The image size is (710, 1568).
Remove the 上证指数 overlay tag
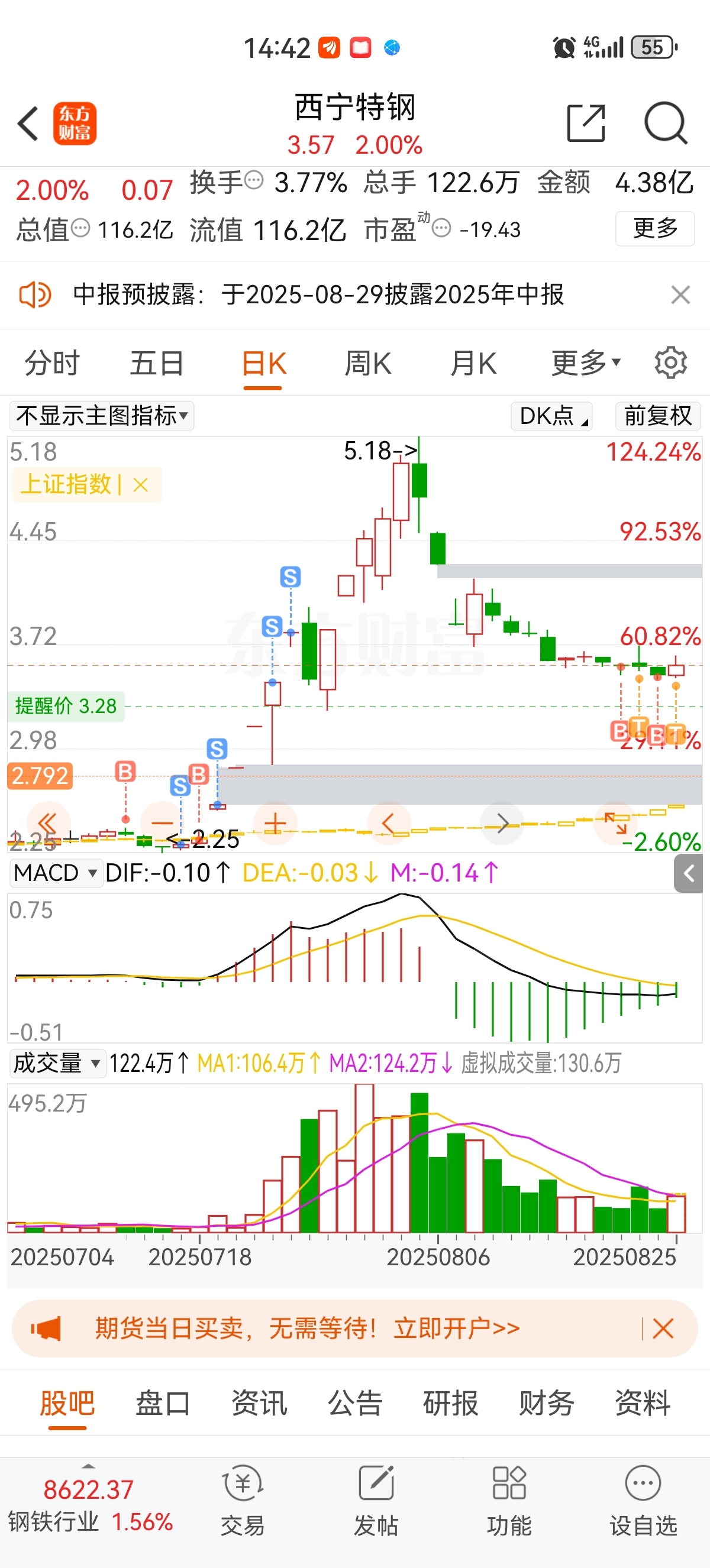[x=141, y=484]
